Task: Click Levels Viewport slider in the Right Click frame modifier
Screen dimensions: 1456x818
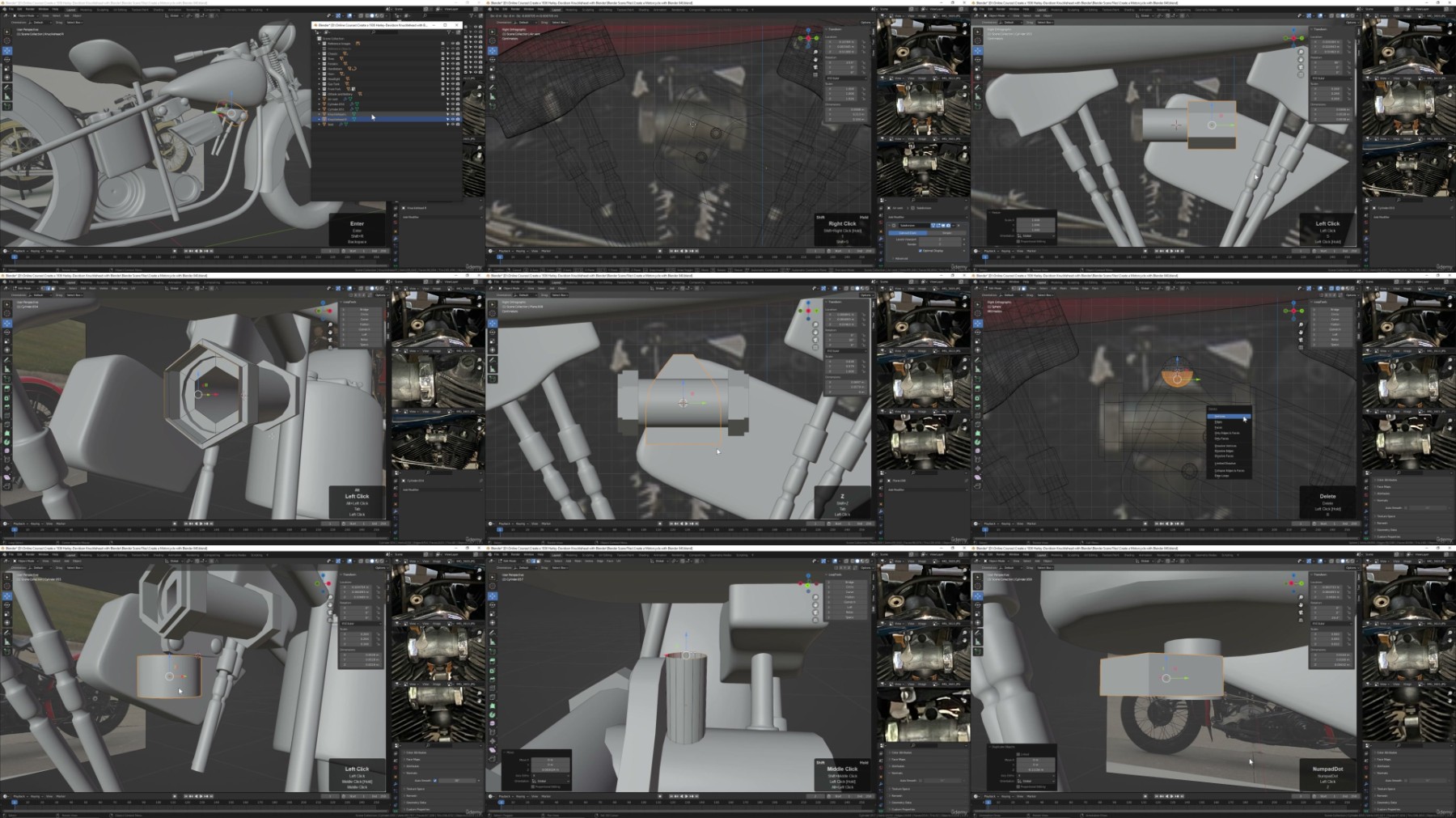Action: 940,239
